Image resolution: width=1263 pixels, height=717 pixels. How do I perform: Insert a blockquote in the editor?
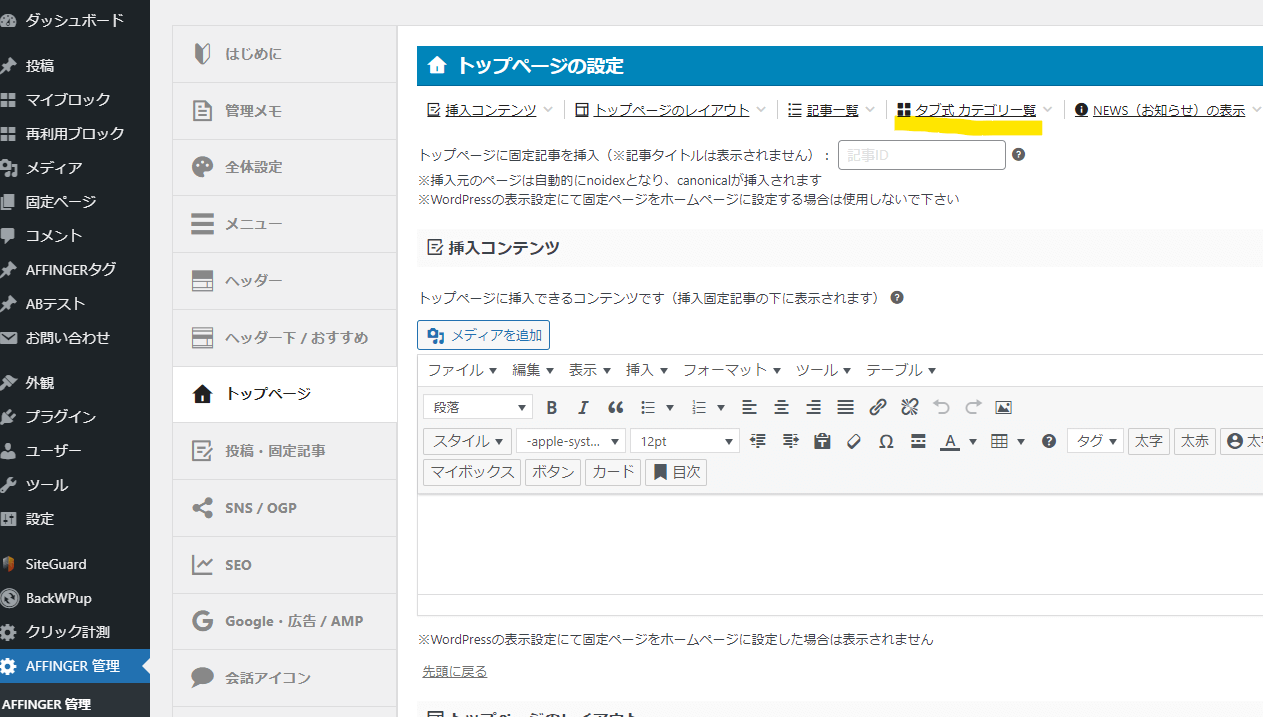click(616, 407)
